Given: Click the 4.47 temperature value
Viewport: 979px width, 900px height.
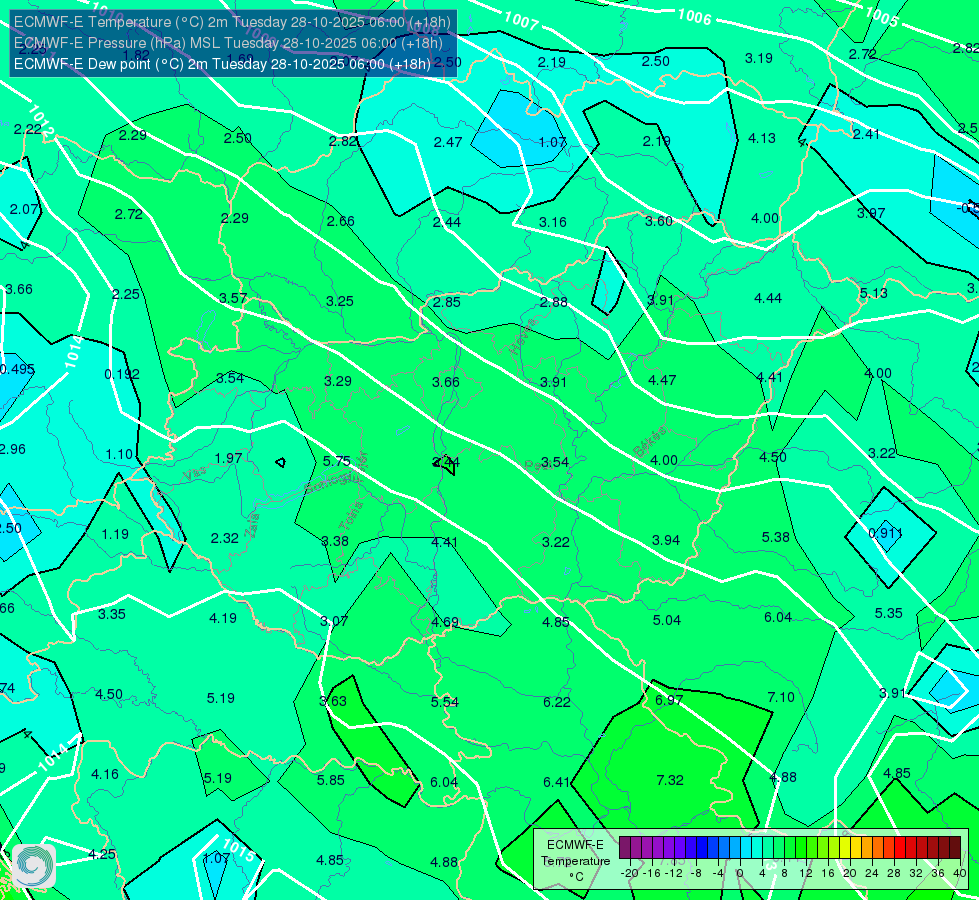Looking at the screenshot, I should click(x=662, y=380).
